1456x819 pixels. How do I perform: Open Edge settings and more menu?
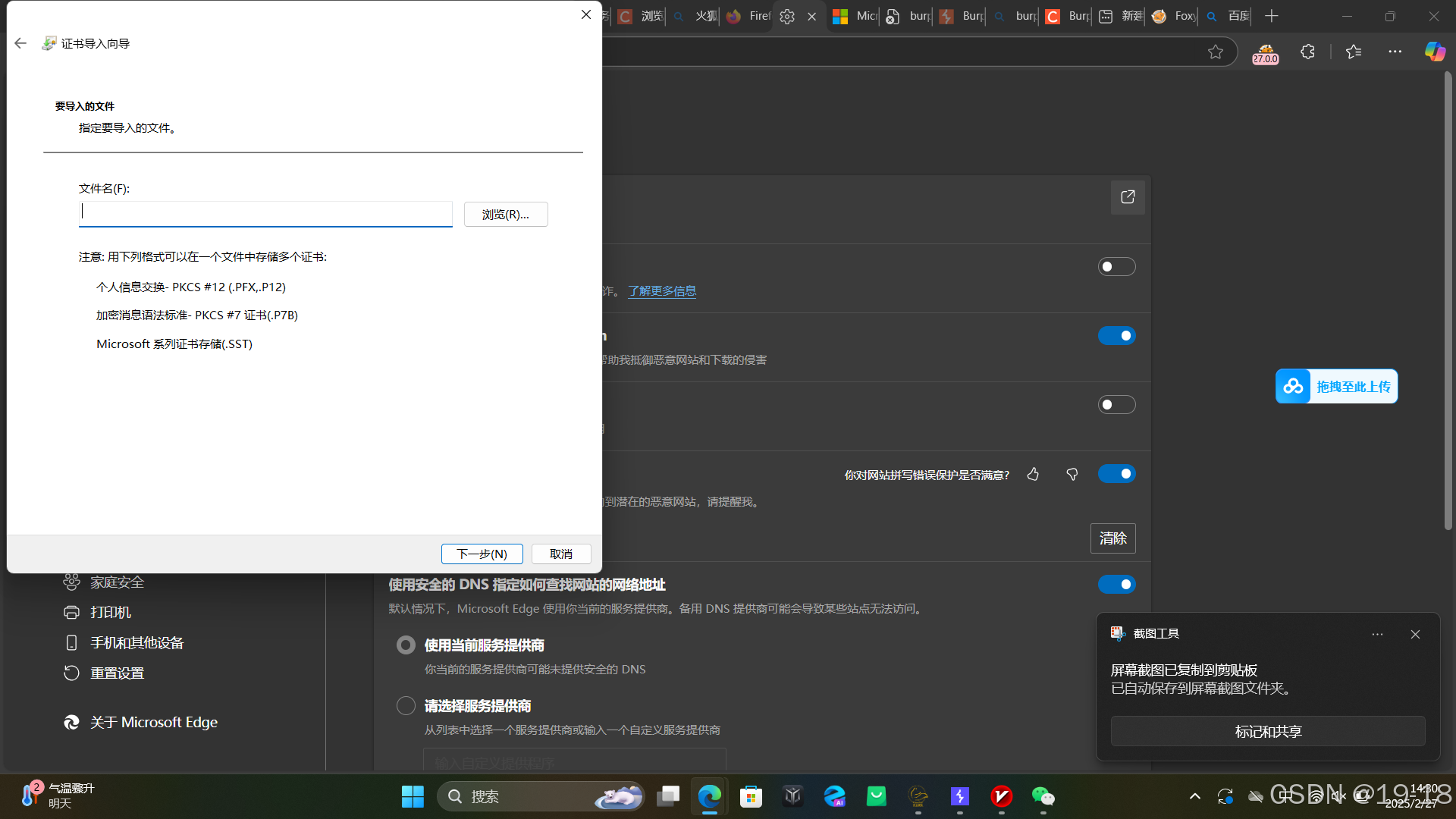(x=1395, y=52)
